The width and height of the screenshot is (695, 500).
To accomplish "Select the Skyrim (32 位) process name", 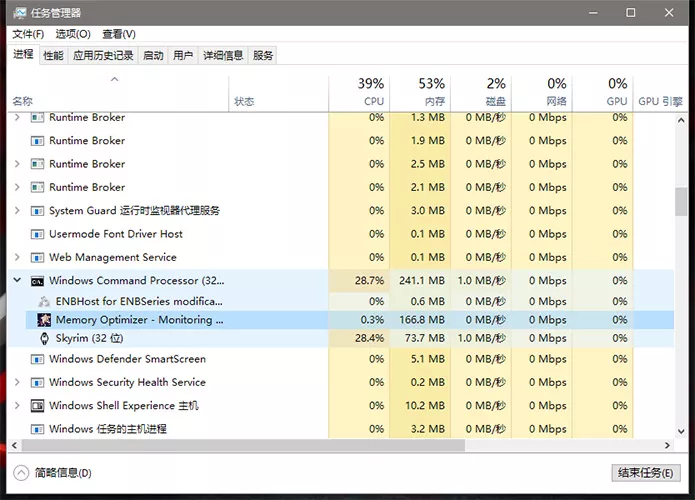I will pyautogui.click(x=90, y=339).
